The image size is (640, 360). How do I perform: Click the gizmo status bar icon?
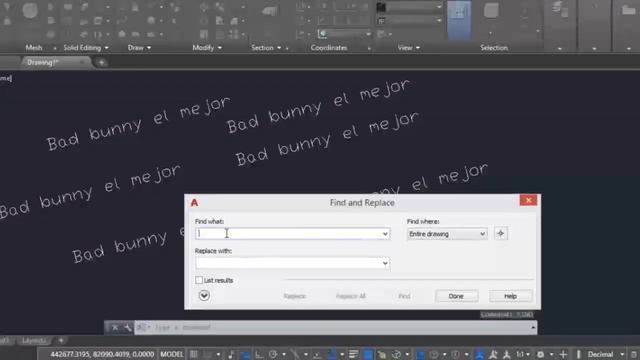click(456, 354)
